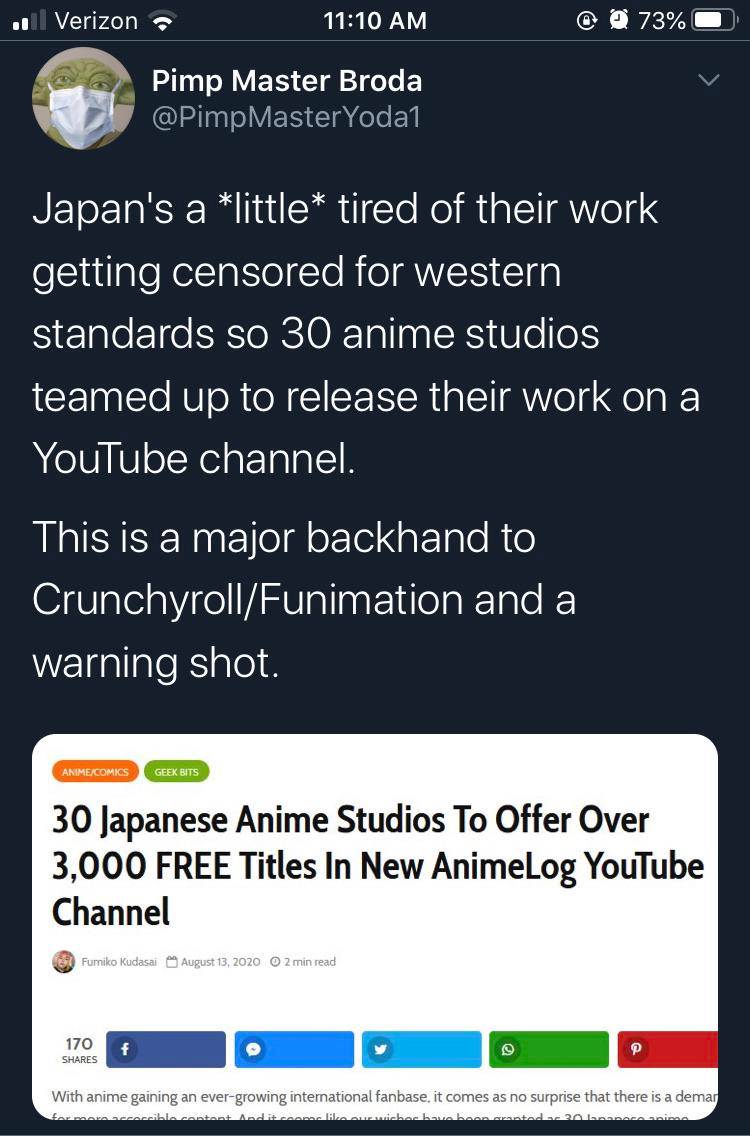This screenshot has width=750, height=1136.
Task: Tap the clock icon by read time
Action: click(275, 962)
